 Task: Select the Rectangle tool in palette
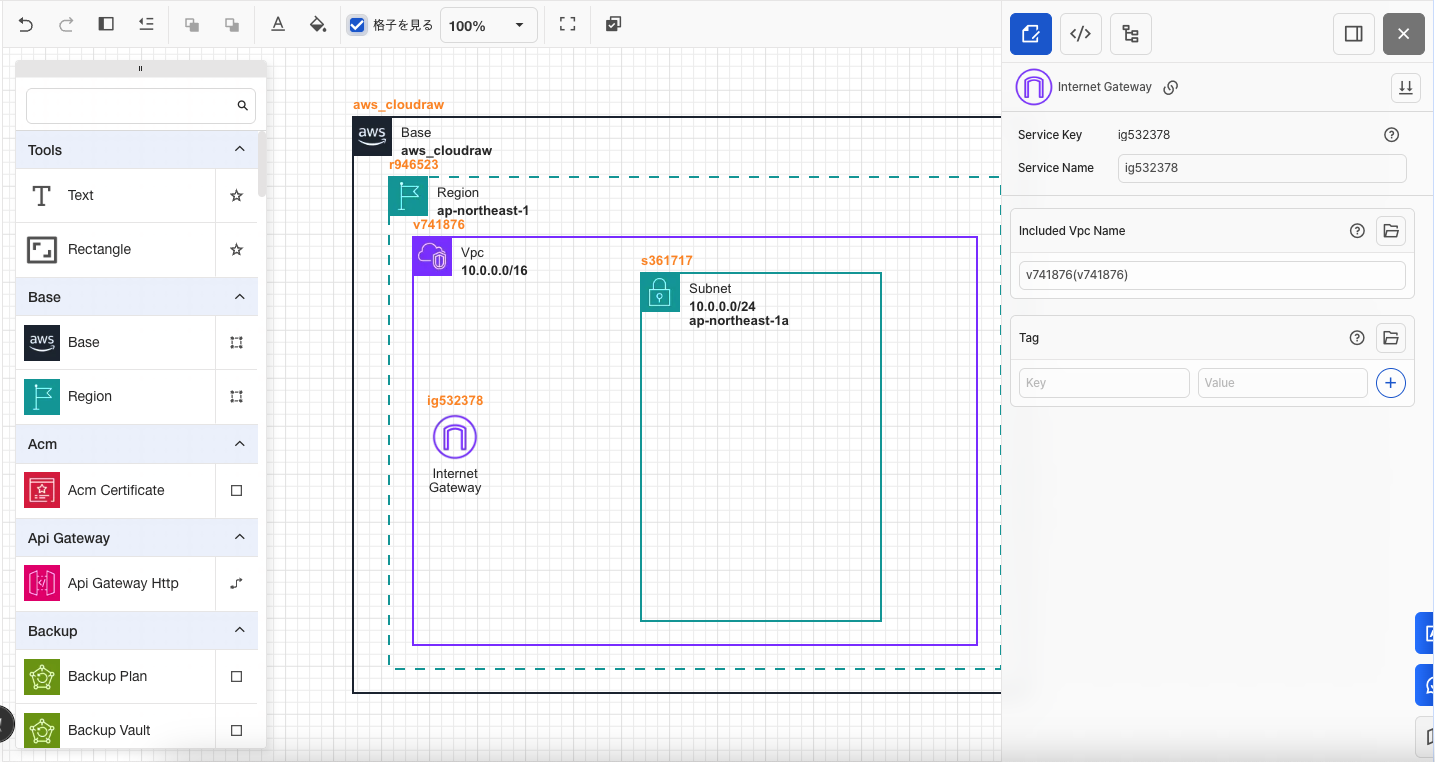(116, 249)
